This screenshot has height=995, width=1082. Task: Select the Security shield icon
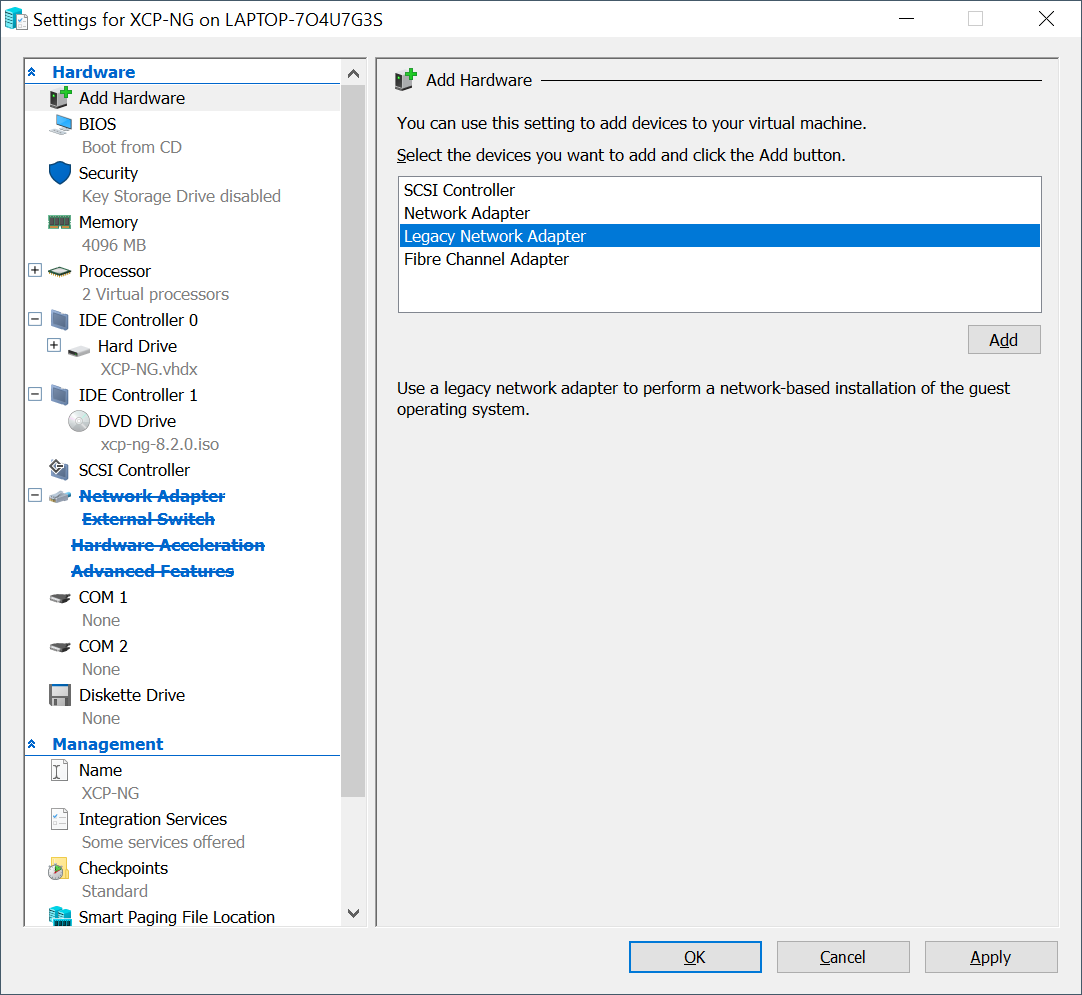(60, 173)
